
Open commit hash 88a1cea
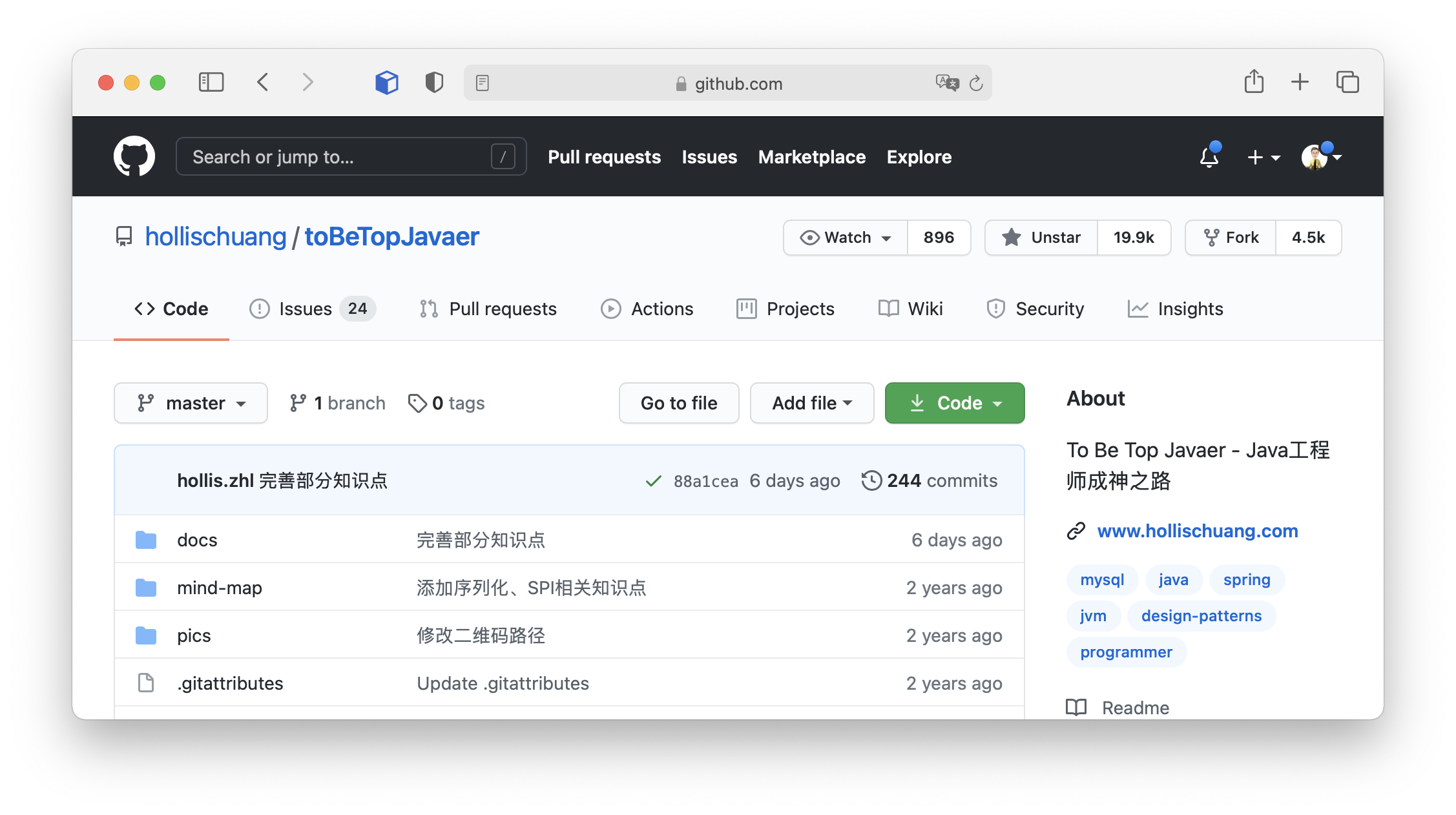pyautogui.click(x=705, y=481)
